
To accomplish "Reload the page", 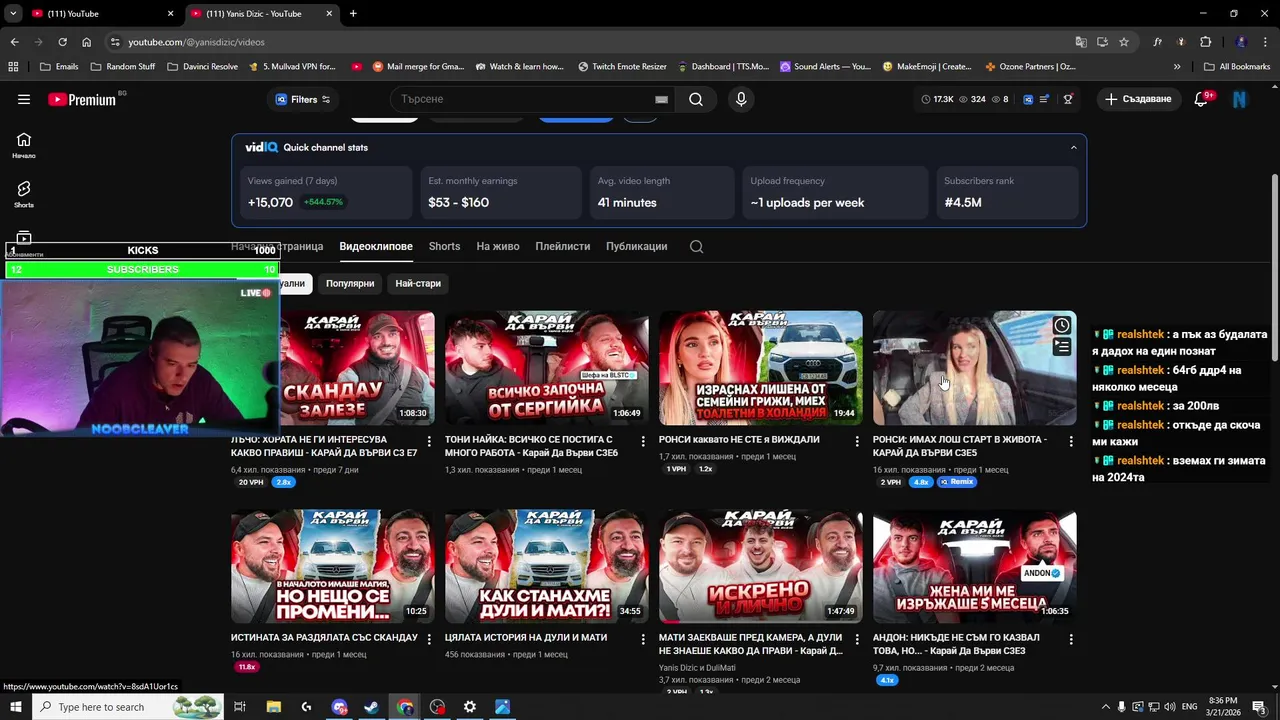I will pyautogui.click(x=62, y=42).
